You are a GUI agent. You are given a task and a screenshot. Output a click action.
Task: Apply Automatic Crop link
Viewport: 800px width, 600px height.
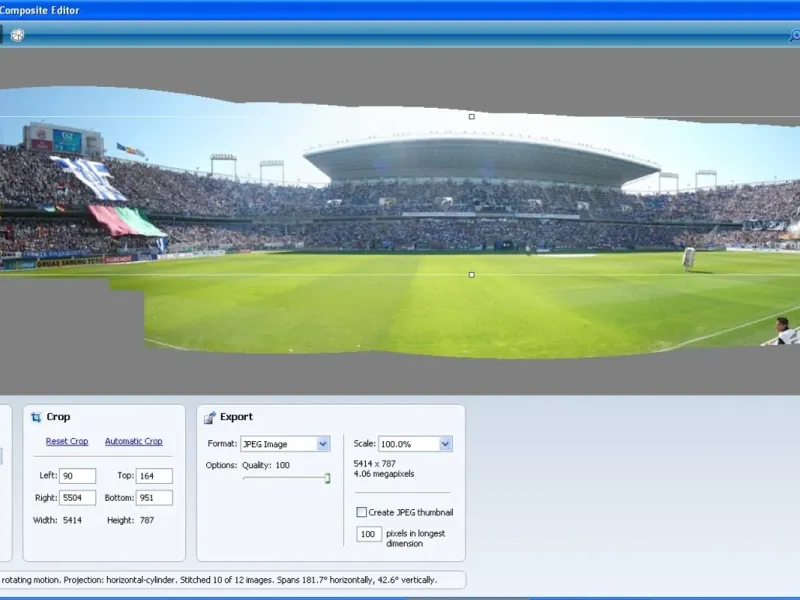click(134, 441)
